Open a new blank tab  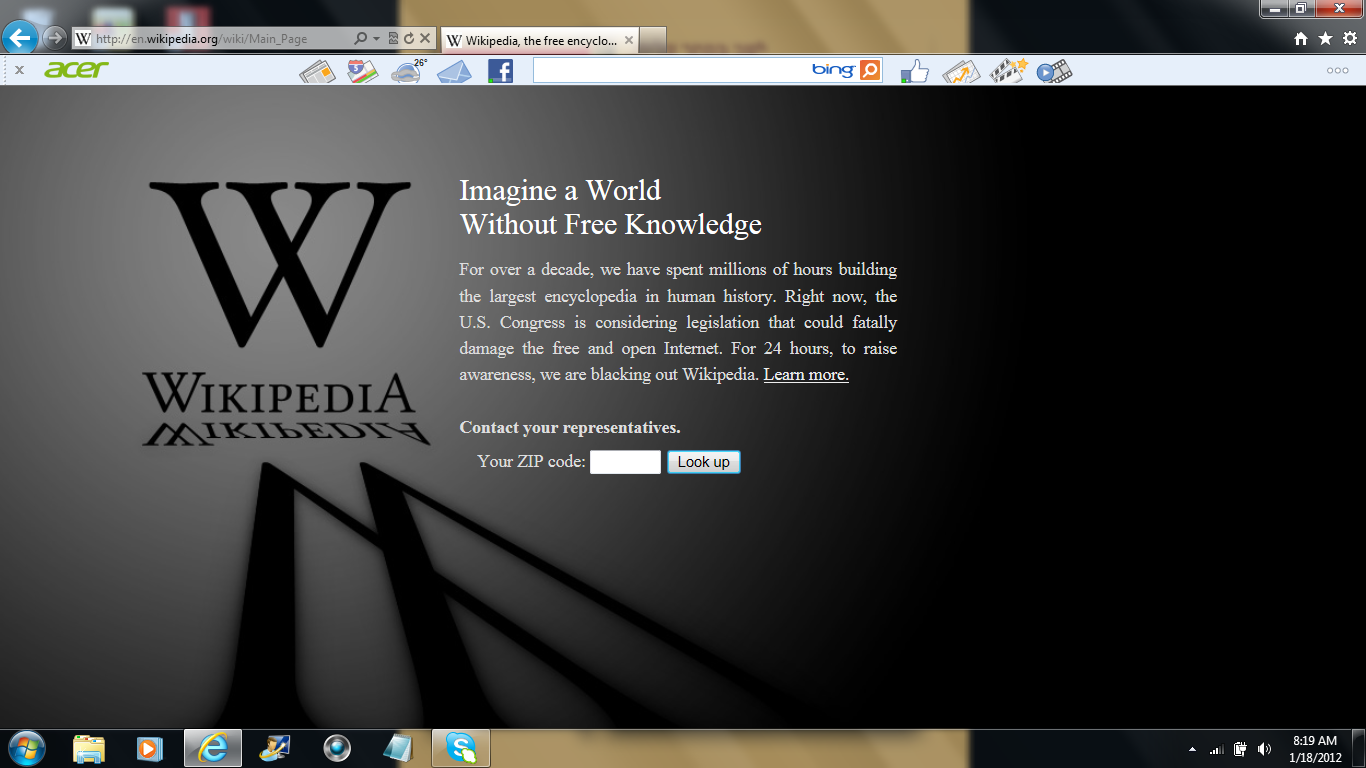click(x=652, y=40)
